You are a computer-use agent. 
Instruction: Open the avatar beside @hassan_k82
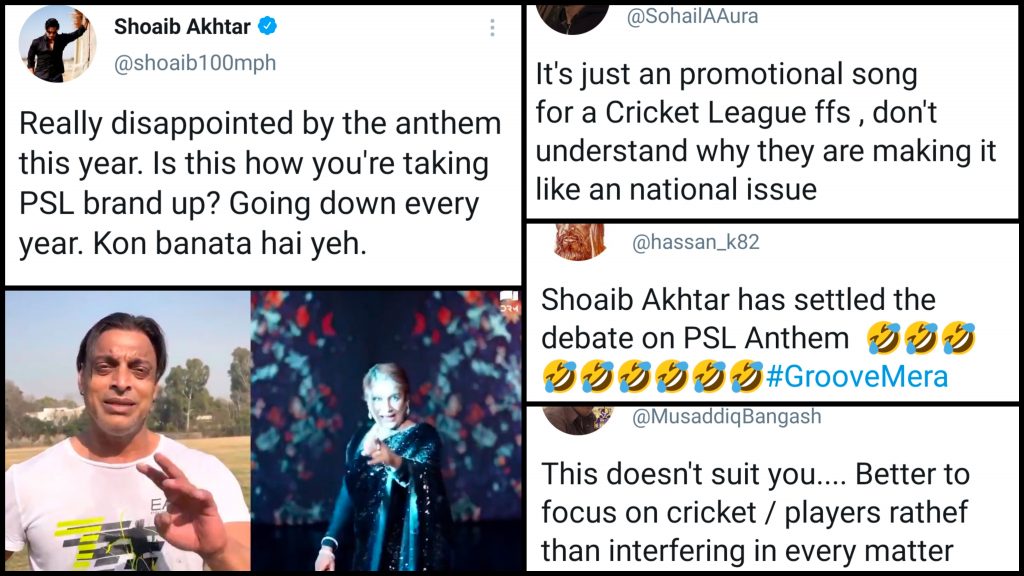(580, 242)
